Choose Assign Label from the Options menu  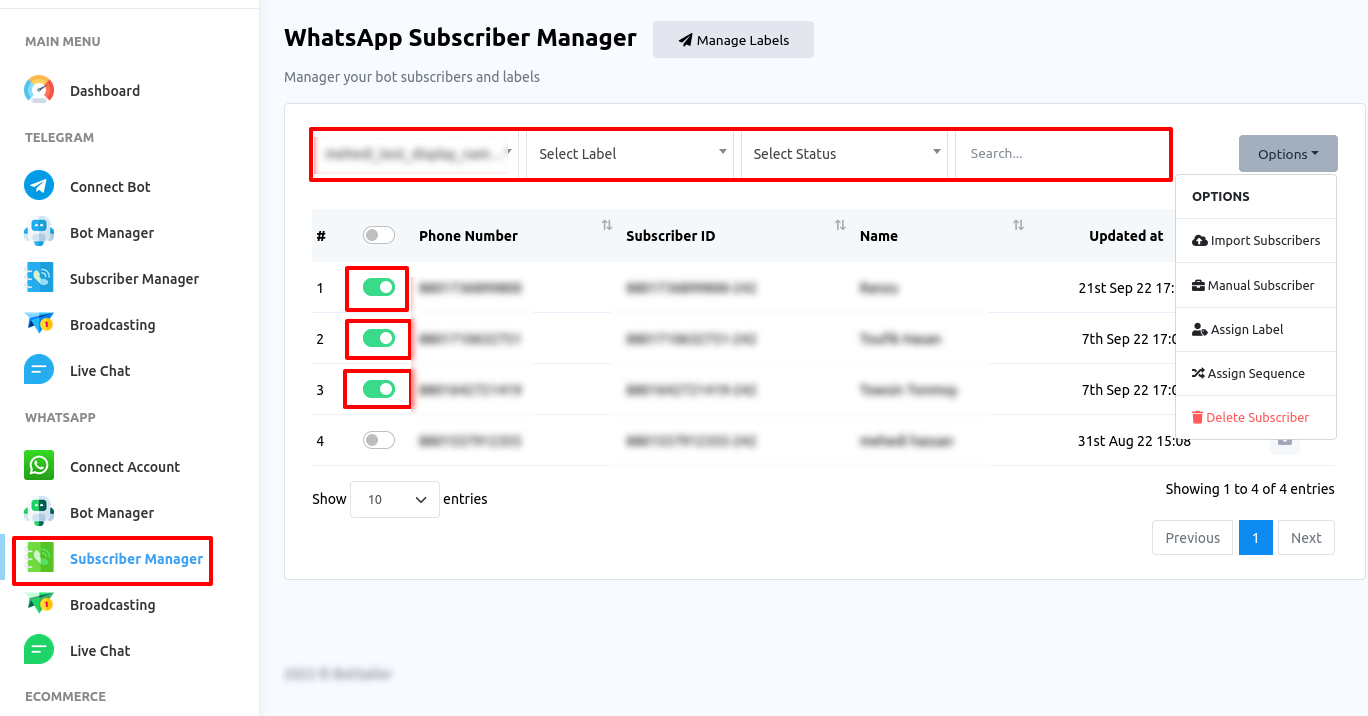[1256, 329]
